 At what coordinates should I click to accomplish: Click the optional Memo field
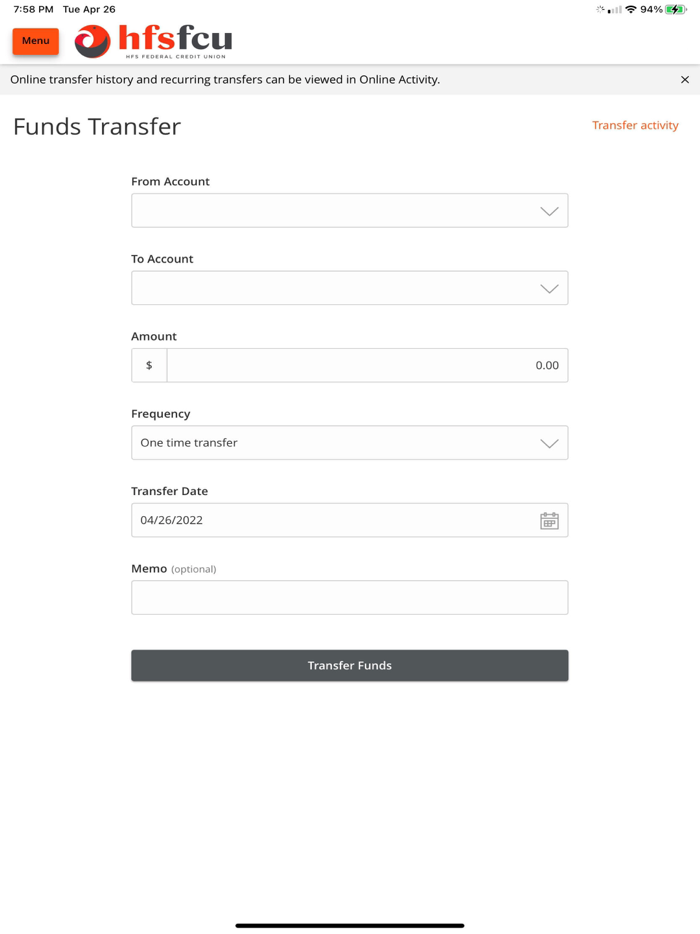(x=349, y=597)
